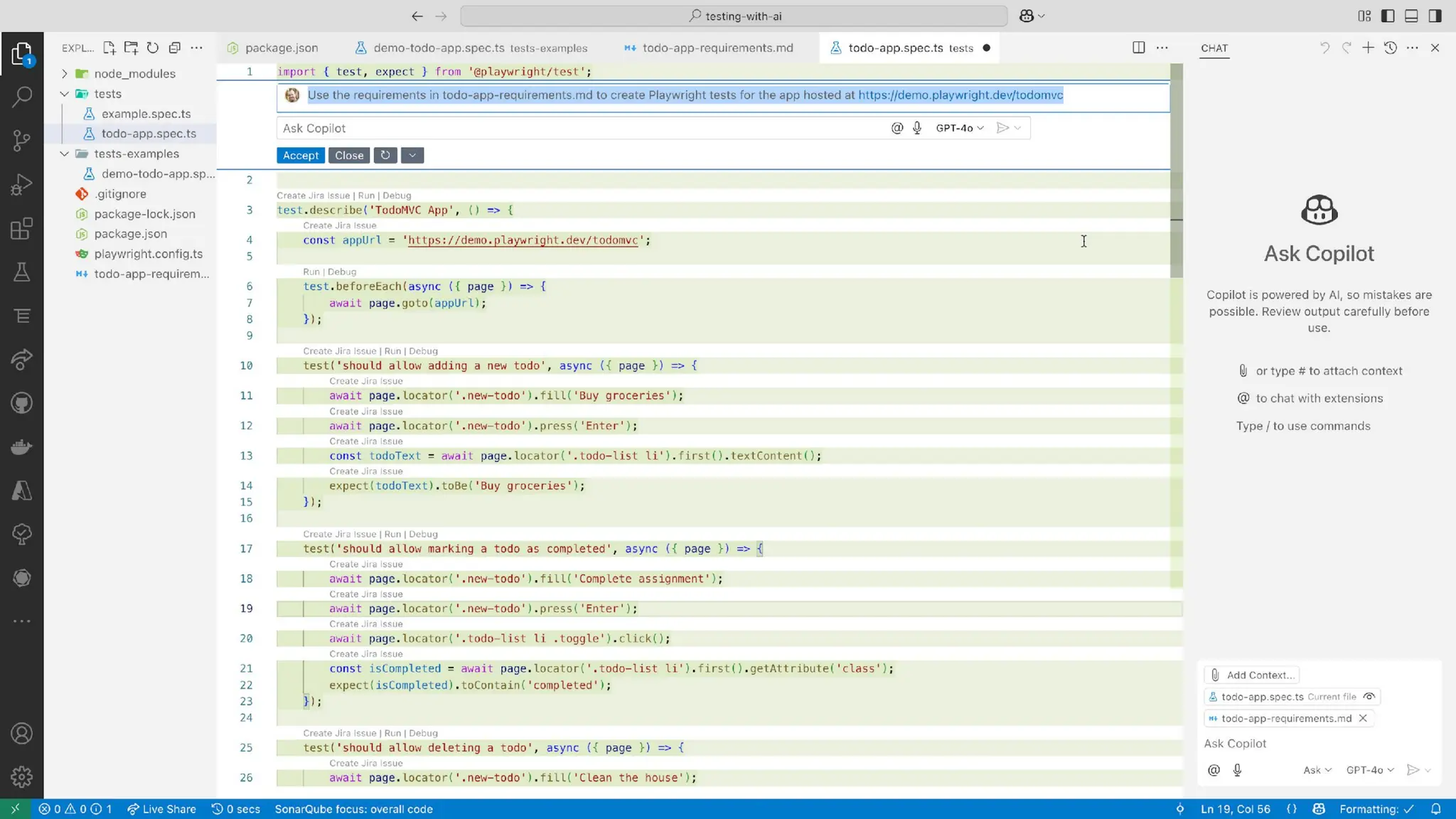Open the inline GPT-4o model picker
Image resolution: width=1456 pixels, height=819 pixels.
pos(960,128)
